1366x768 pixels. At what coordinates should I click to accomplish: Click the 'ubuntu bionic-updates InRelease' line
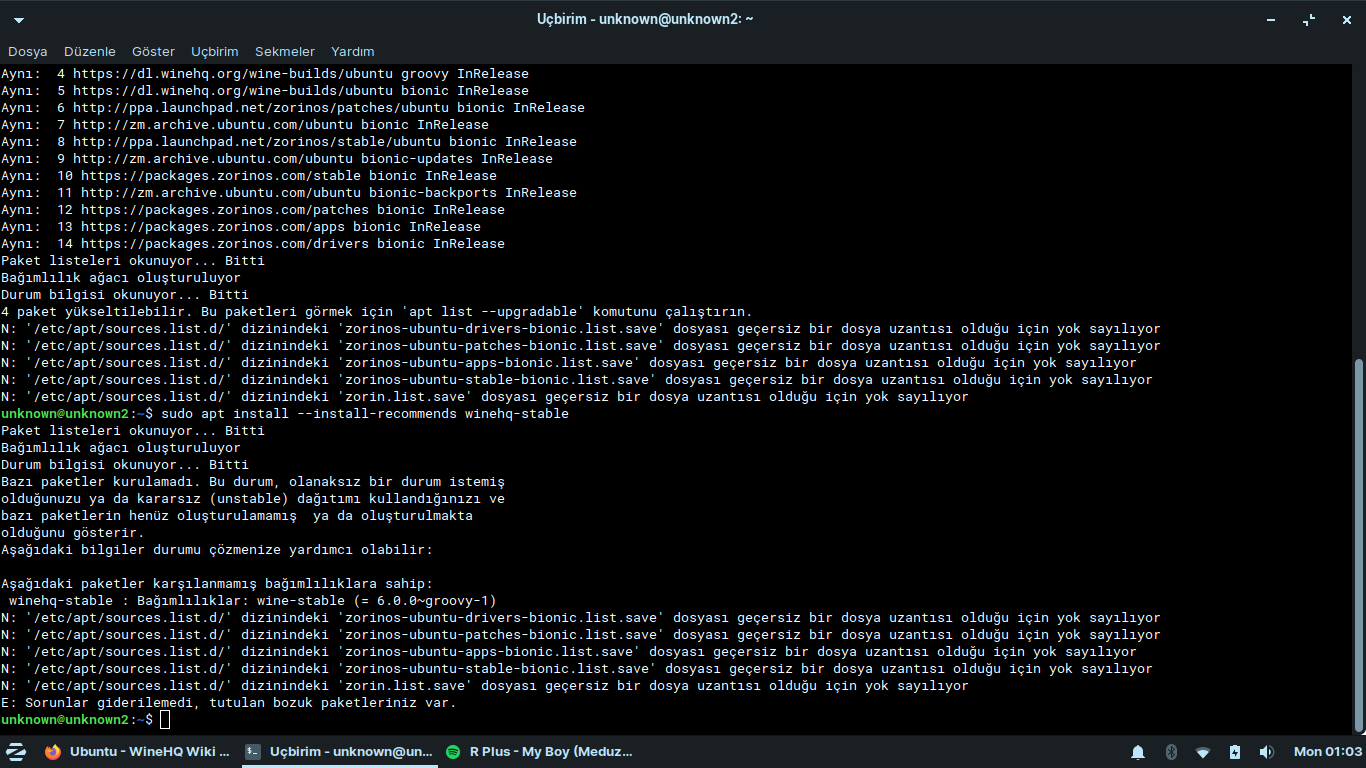[277, 159]
